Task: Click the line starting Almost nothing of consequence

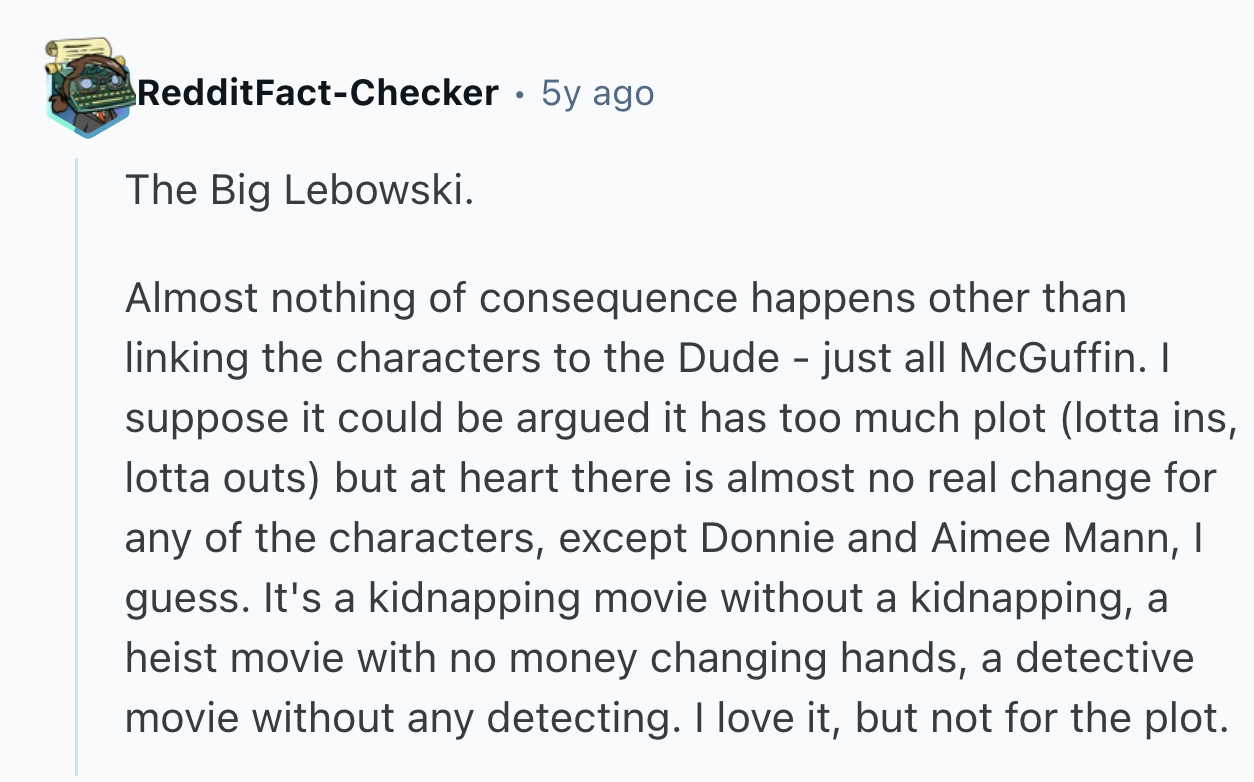Action: [625, 299]
